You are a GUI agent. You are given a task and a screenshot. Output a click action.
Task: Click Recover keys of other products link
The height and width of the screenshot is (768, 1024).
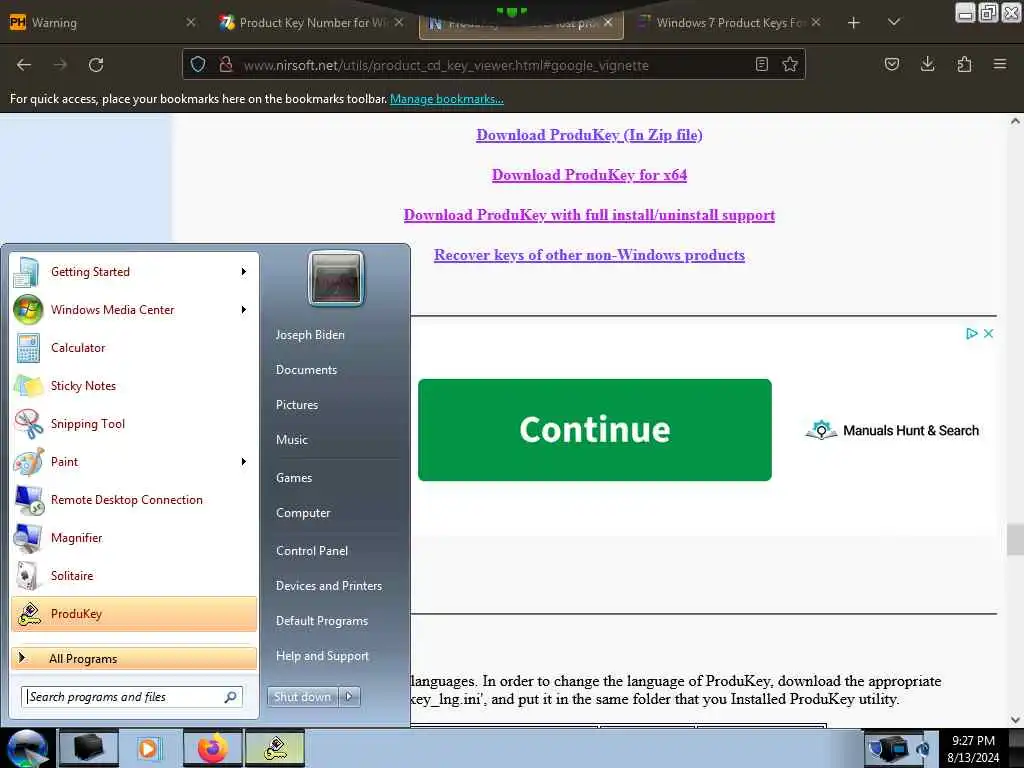coord(589,255)
